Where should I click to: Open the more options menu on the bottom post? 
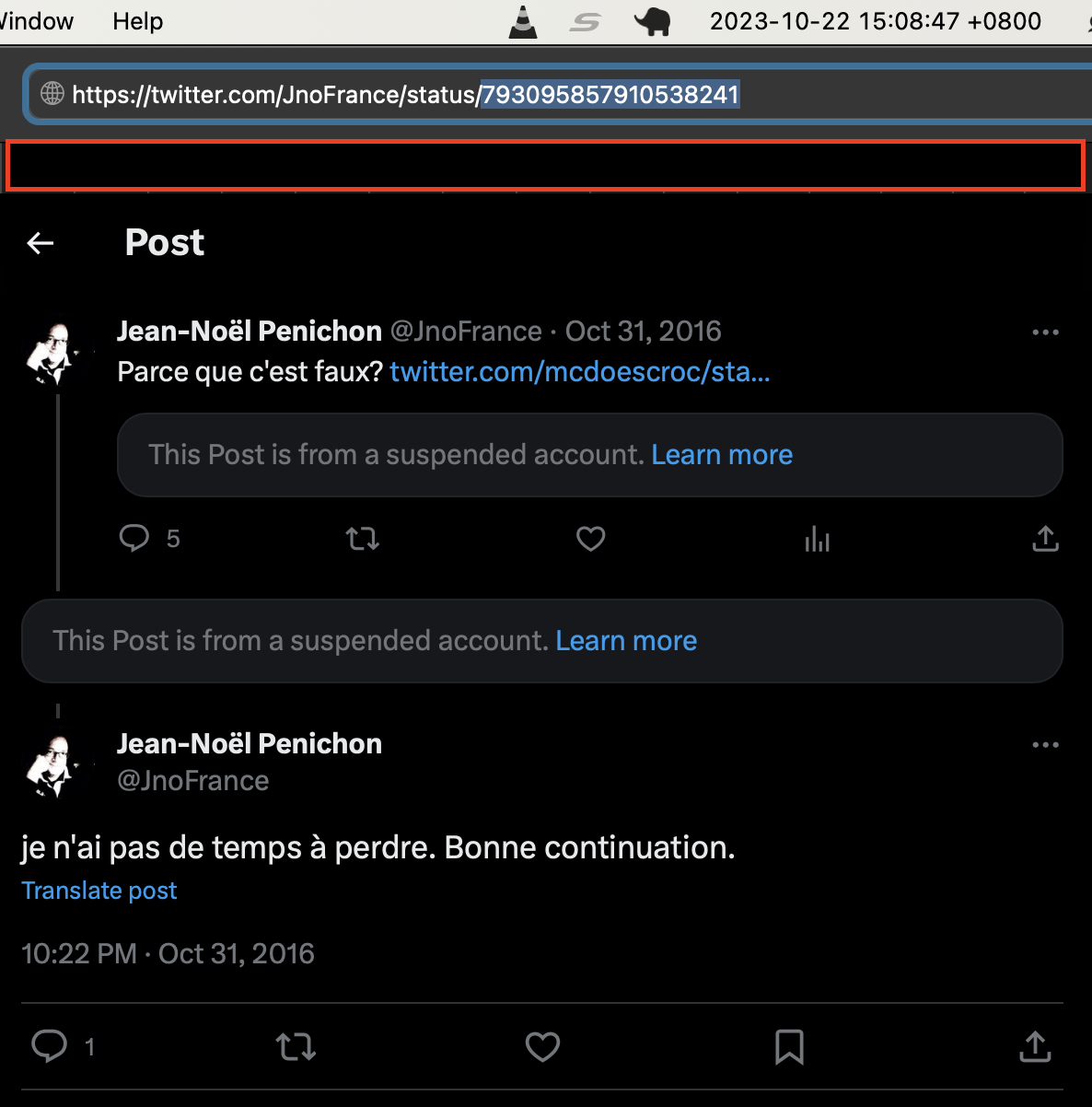1045,744
